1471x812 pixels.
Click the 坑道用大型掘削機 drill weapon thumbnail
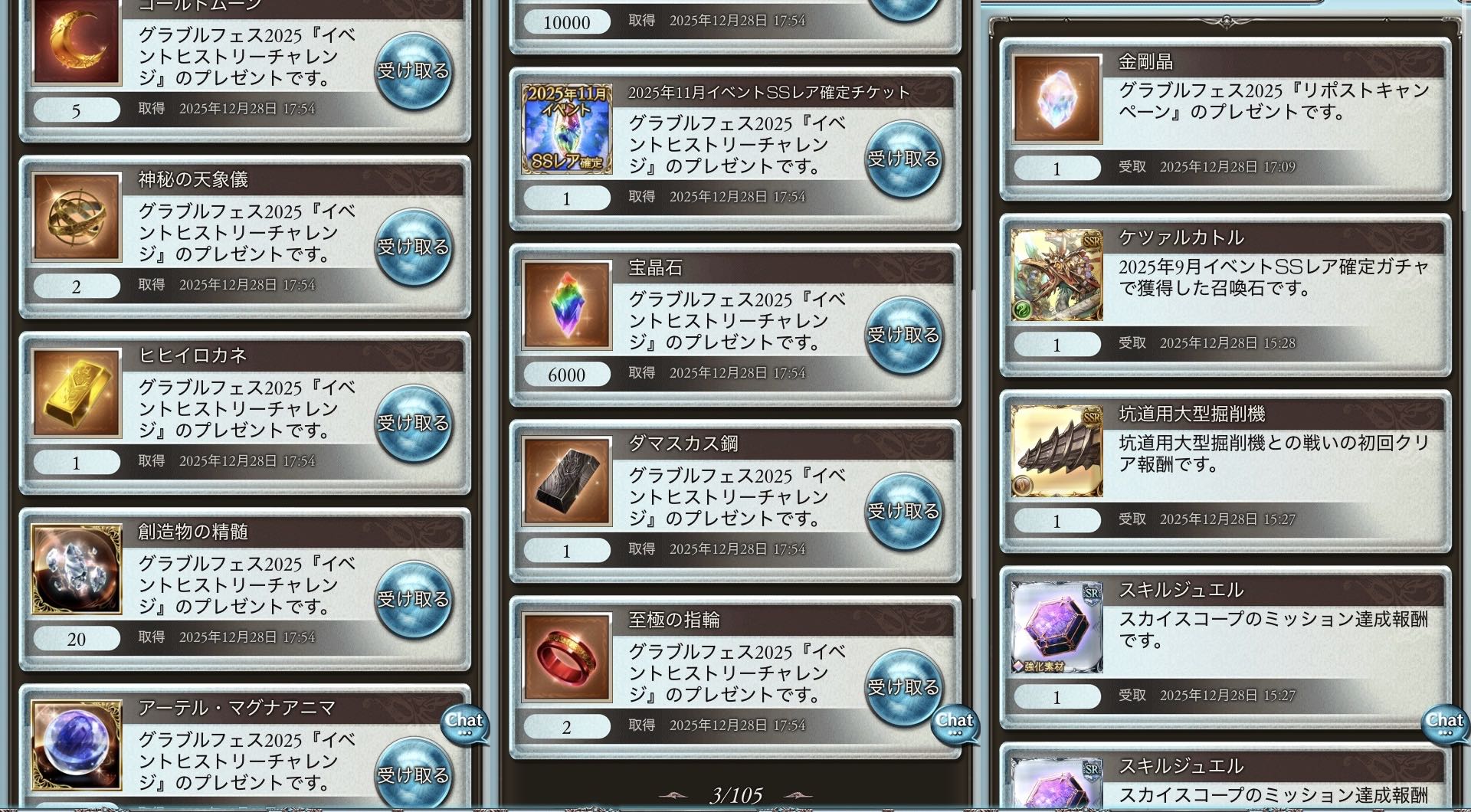pos(1057,451)
